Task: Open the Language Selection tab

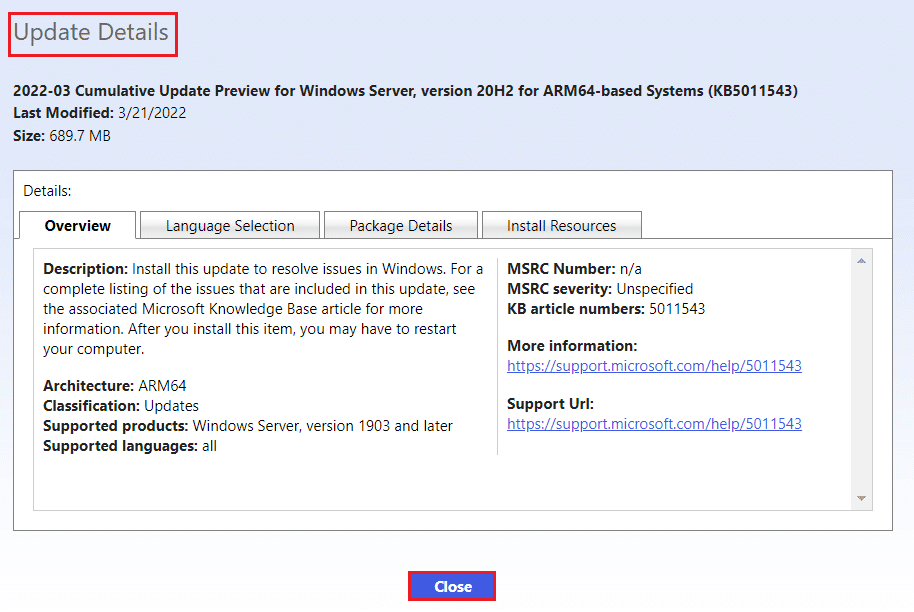Action: coord(230,226)
